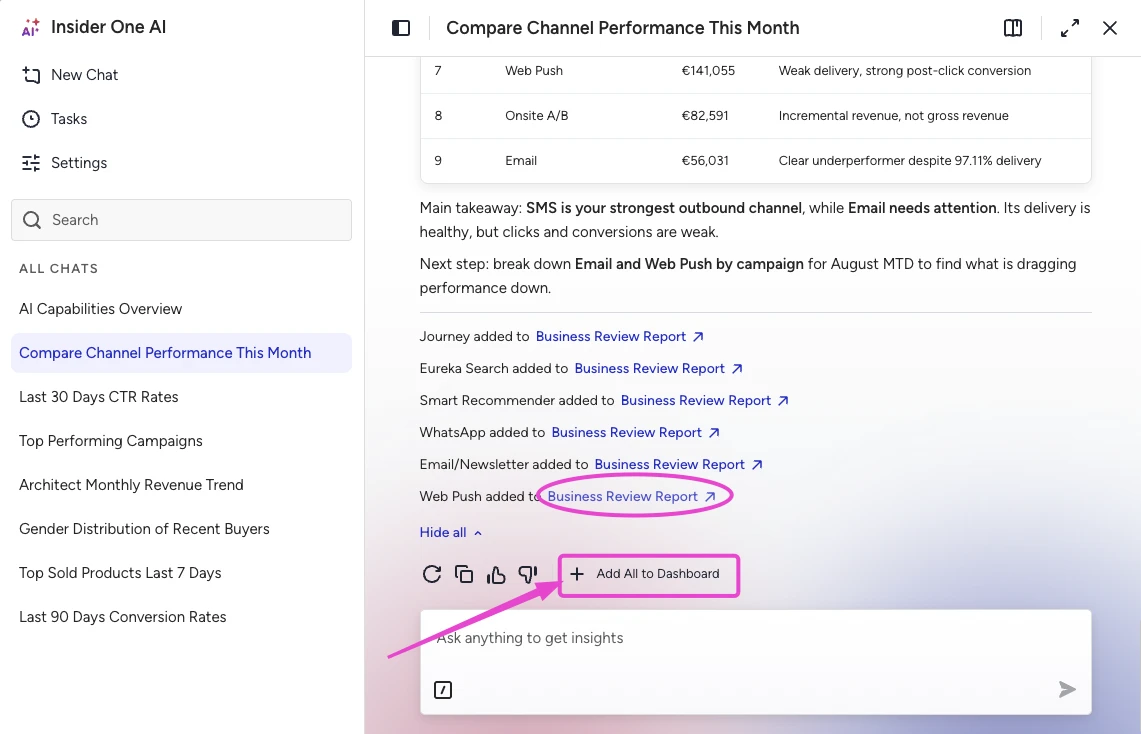
Task: Open the book guide icon in header
Action: (x=1013, y=28)
